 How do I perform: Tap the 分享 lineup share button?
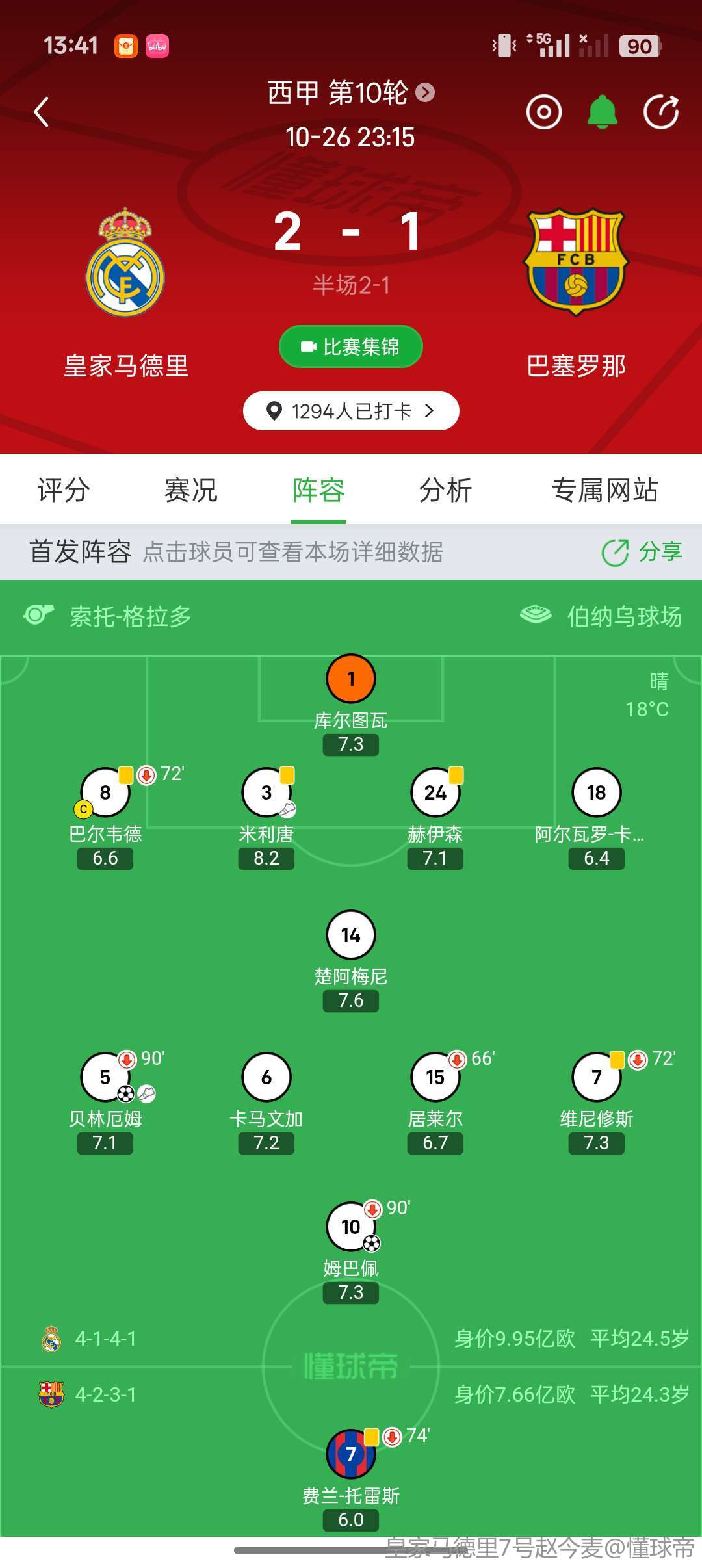coord(642,552)
